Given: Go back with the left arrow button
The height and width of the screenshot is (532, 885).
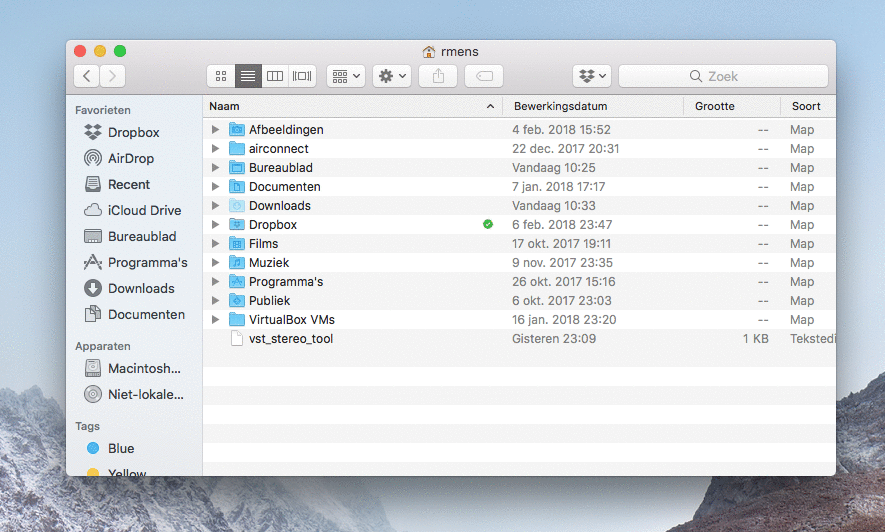Looking at the screenshot, I should tap(87, 76).
